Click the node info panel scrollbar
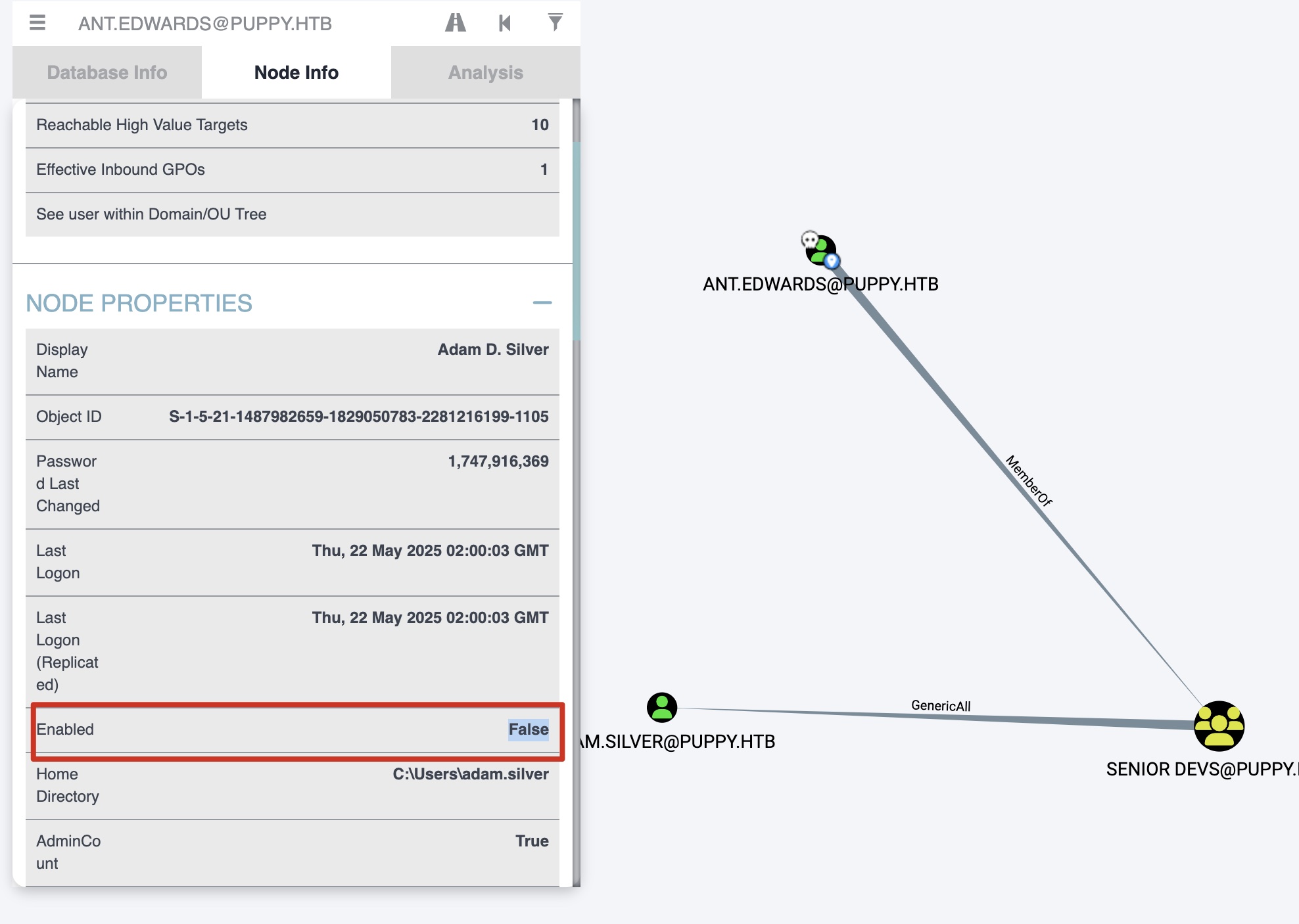This screenshot has height=924, width=1299. point(576,240)
